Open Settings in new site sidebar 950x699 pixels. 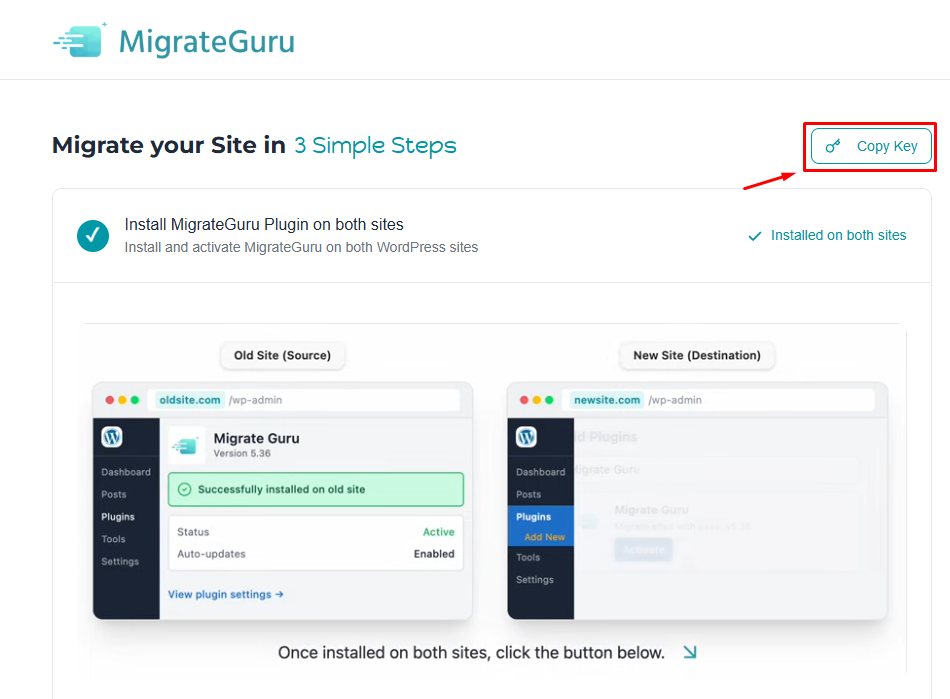point(535,580)
